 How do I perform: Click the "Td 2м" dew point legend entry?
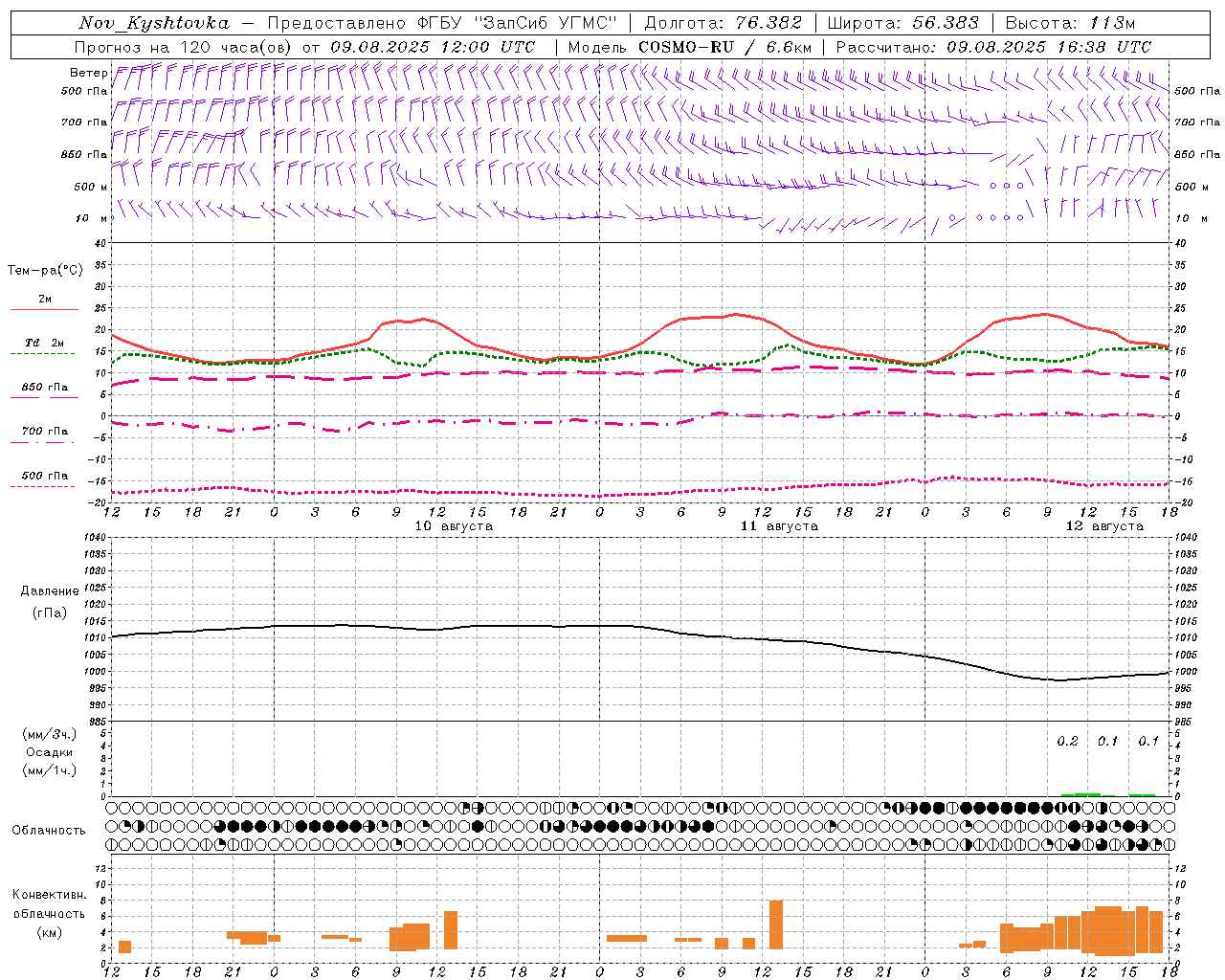tap(45, 343)
